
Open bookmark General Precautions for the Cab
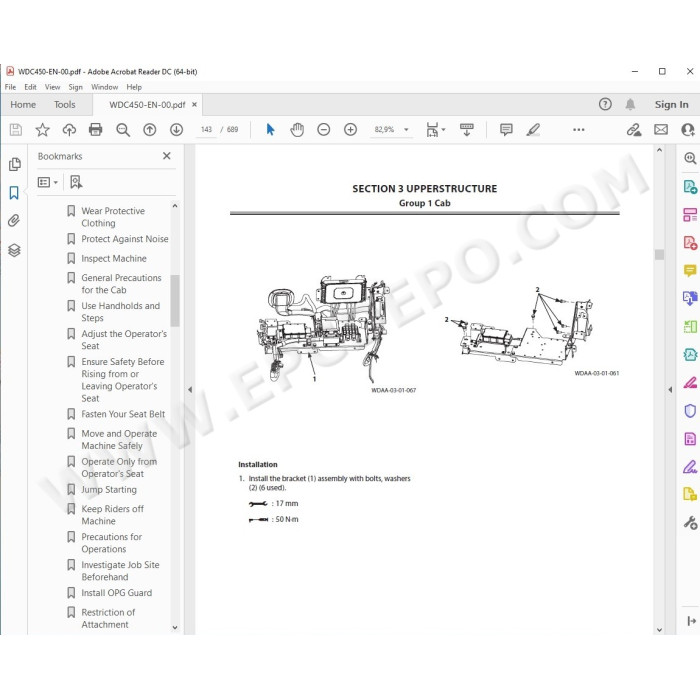(121, 284)
